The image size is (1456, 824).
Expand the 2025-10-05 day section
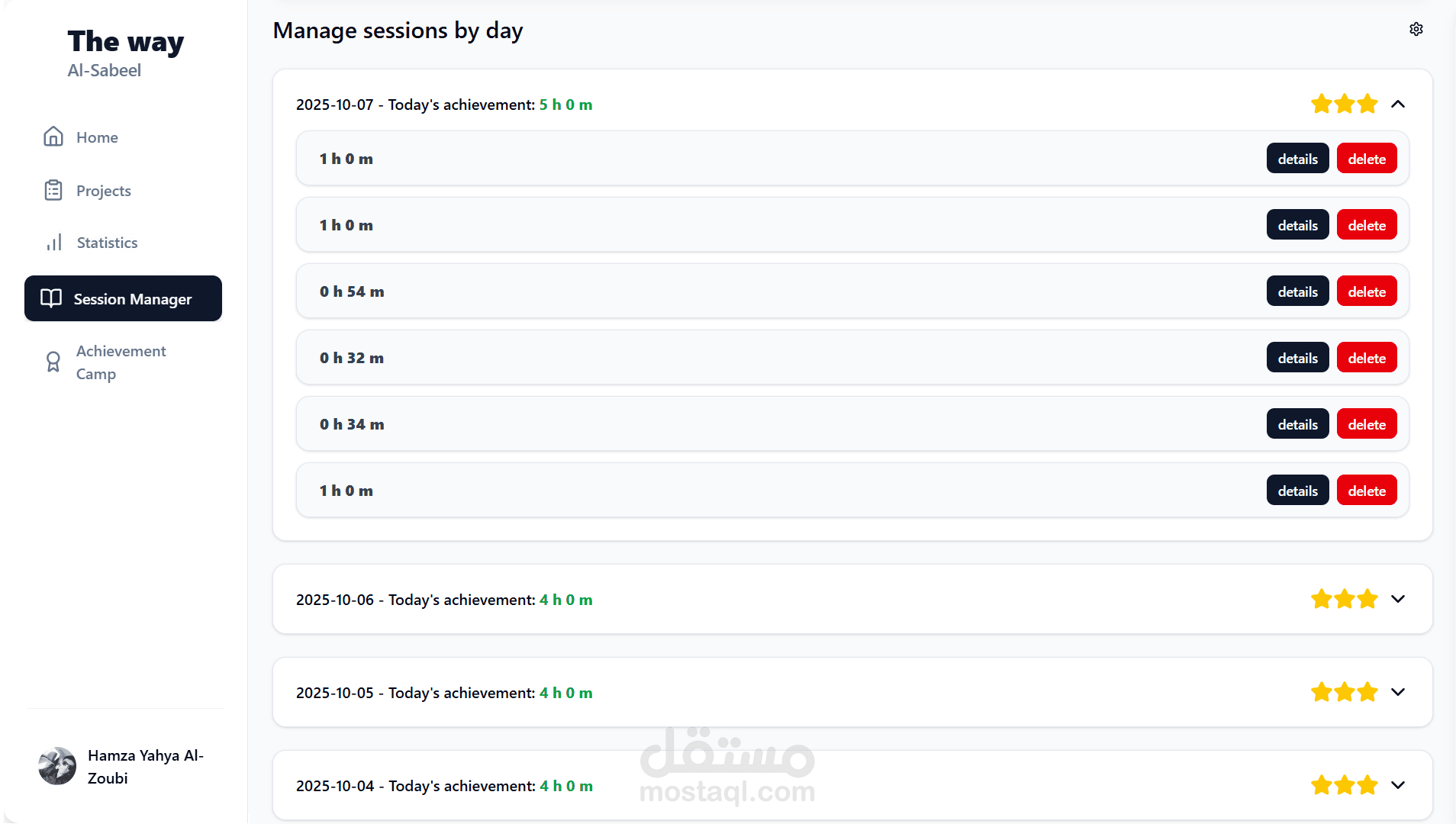point(1398,692)
